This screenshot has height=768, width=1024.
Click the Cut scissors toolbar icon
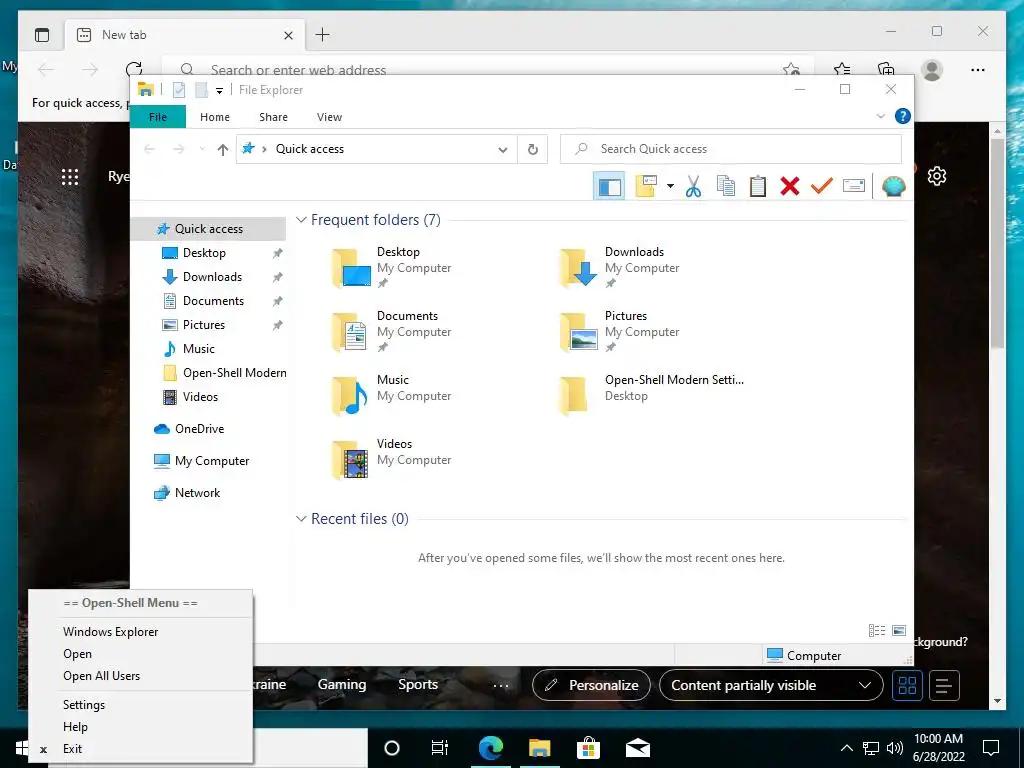tap(693, 186)
